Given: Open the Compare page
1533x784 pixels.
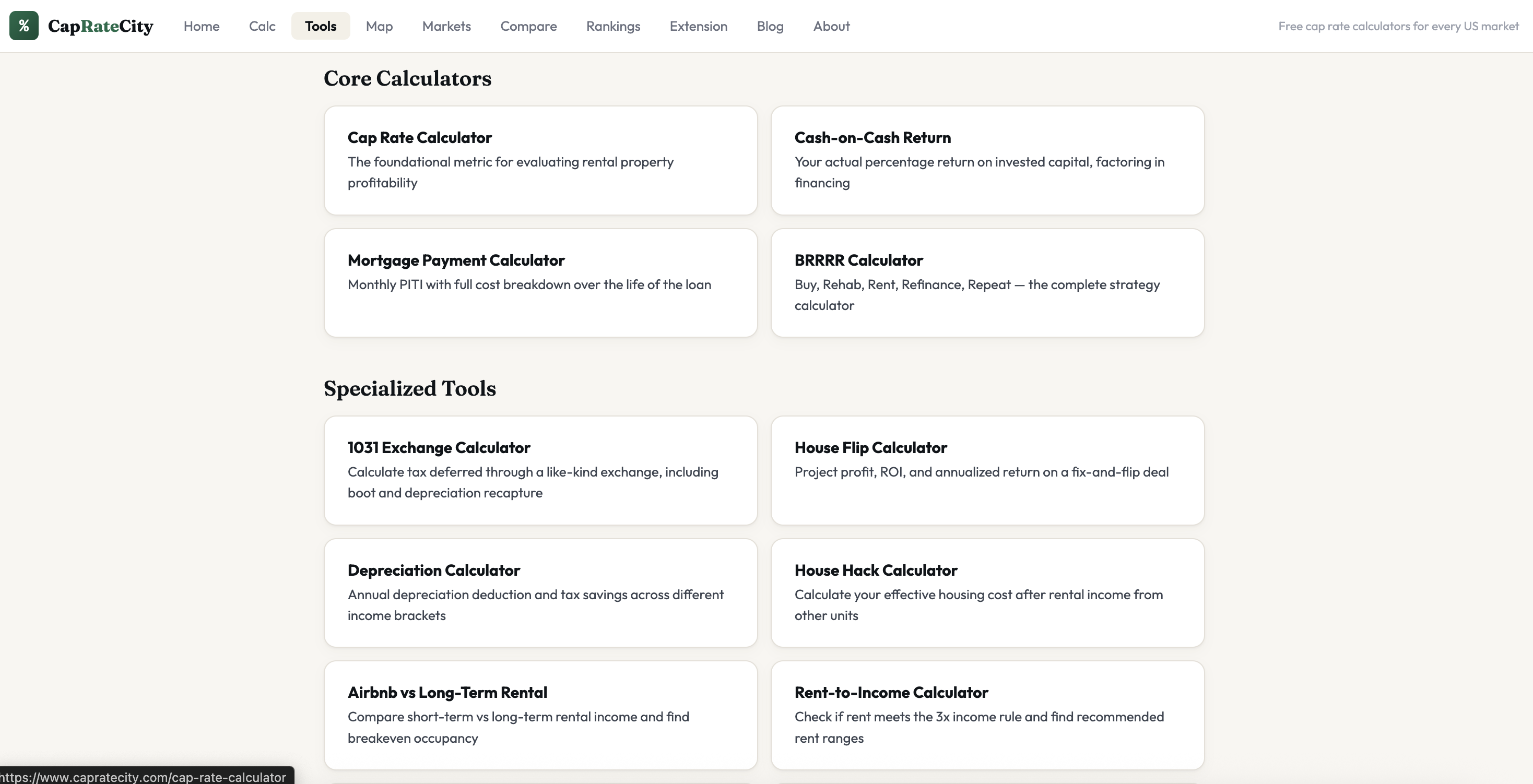Looking at the screenshot, I should coord(528,26).
